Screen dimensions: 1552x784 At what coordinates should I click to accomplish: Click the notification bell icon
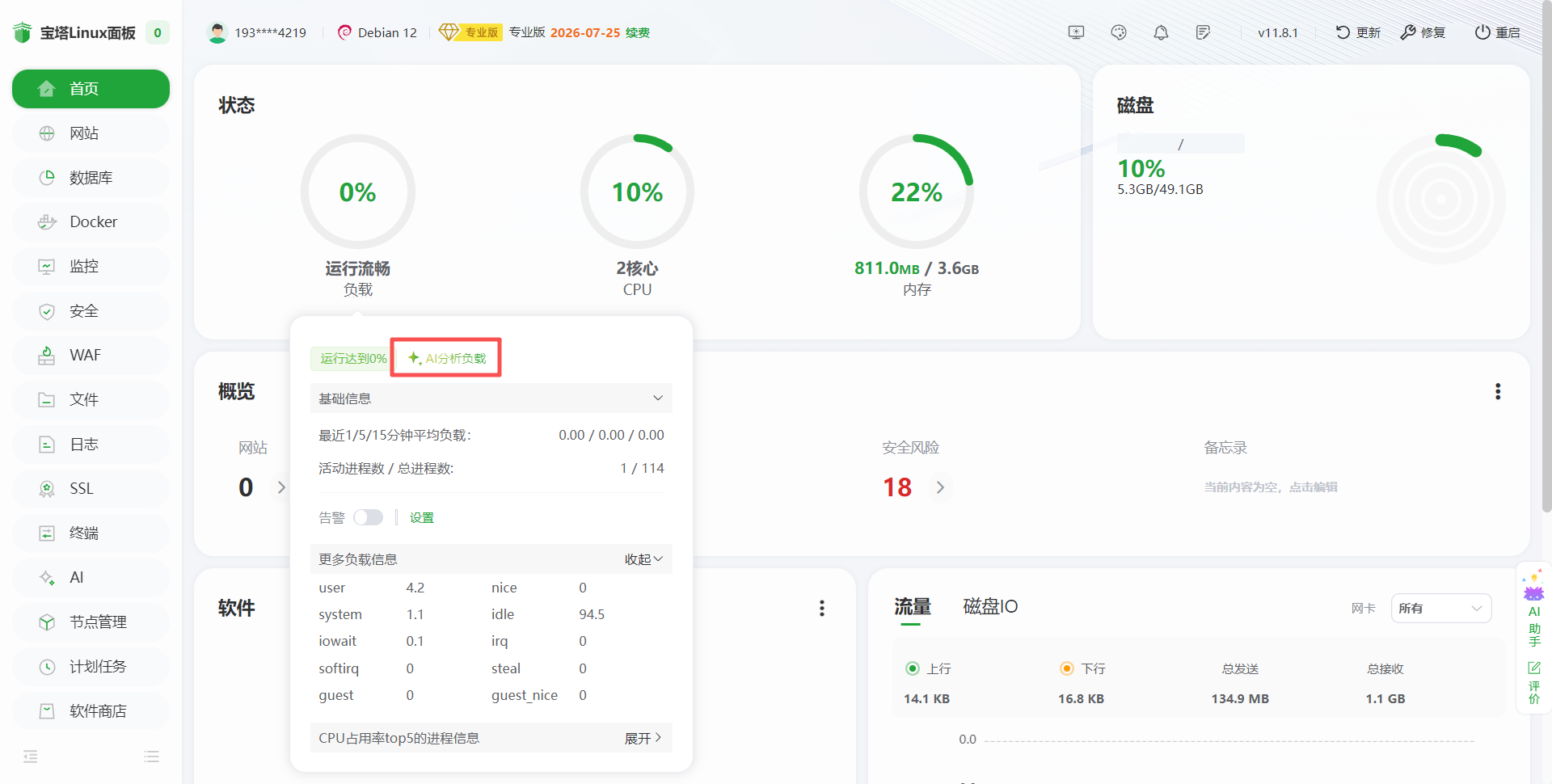pyautogui.click(x=1161, y=32)
